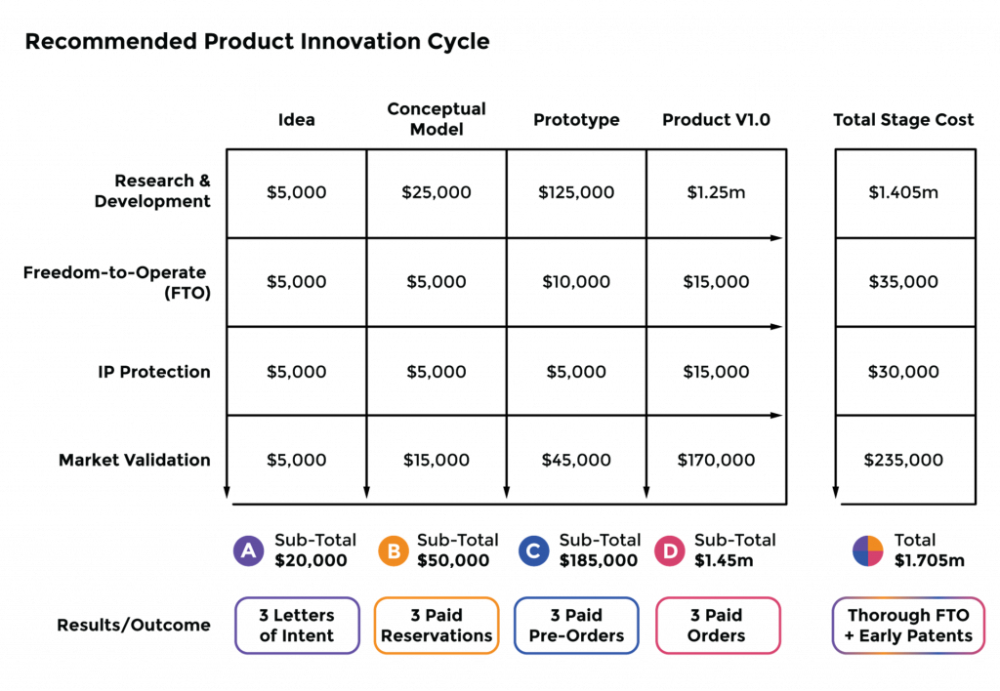Screen dimensions: 1000x691
Task: Select the Thorough FTO + Early Patents box
Action: pyautogui.click(x=909, y=626)
